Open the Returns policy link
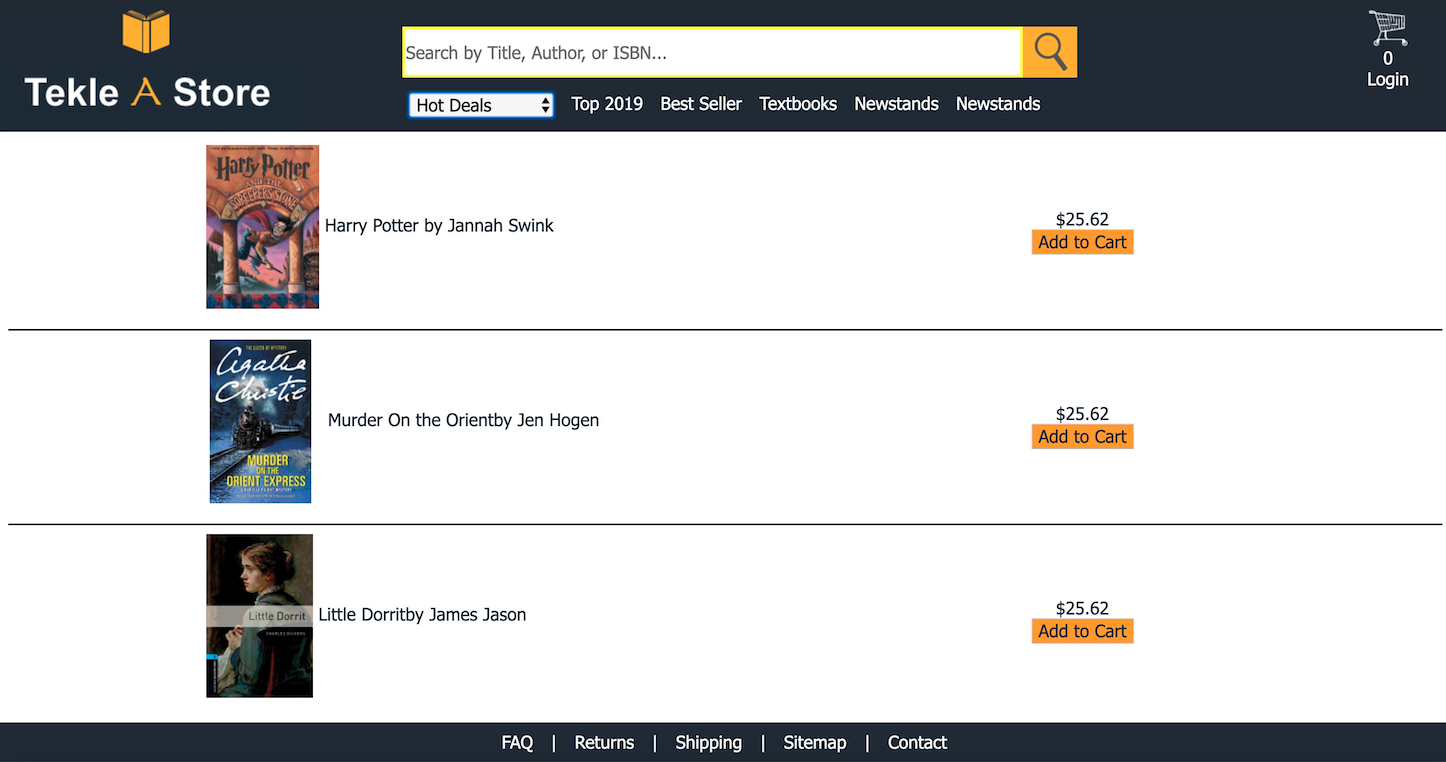The image size is (1446, 762). 604,742
